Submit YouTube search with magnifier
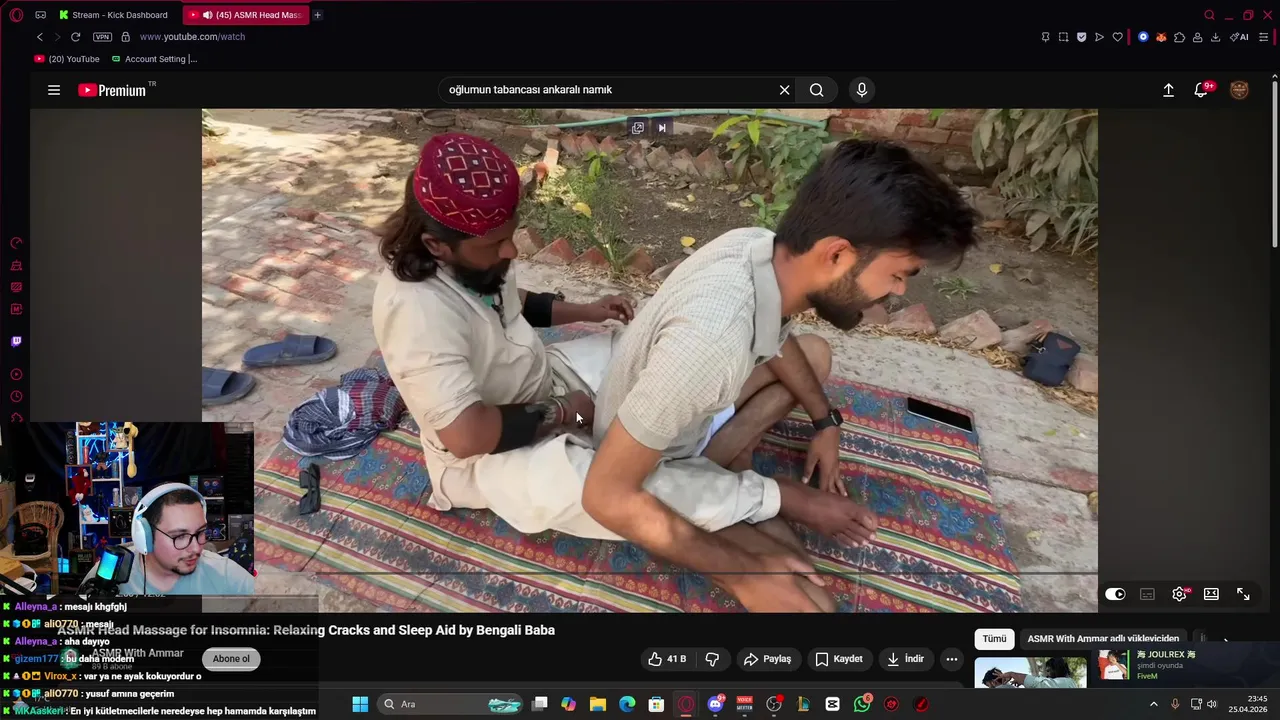This screenshot has width=1280, height=720. (817, 90)
